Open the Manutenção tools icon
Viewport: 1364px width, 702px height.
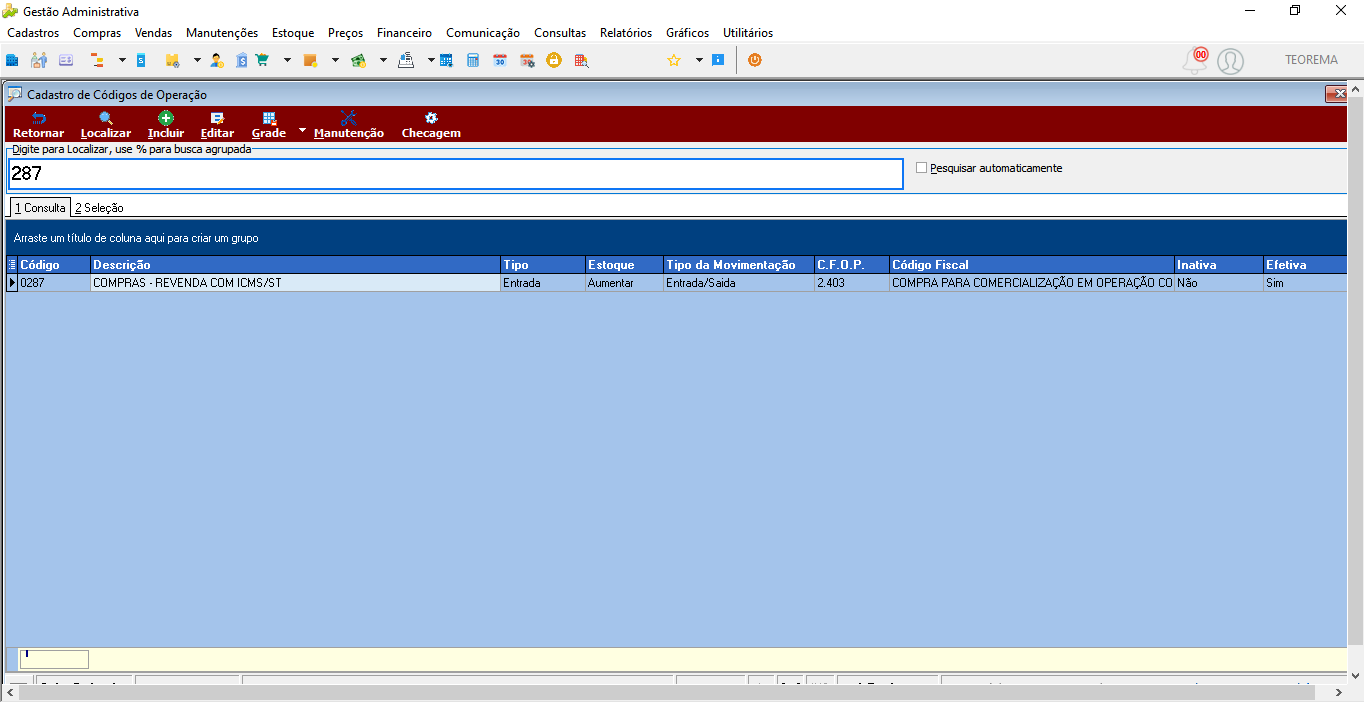(x=348, y=117)
